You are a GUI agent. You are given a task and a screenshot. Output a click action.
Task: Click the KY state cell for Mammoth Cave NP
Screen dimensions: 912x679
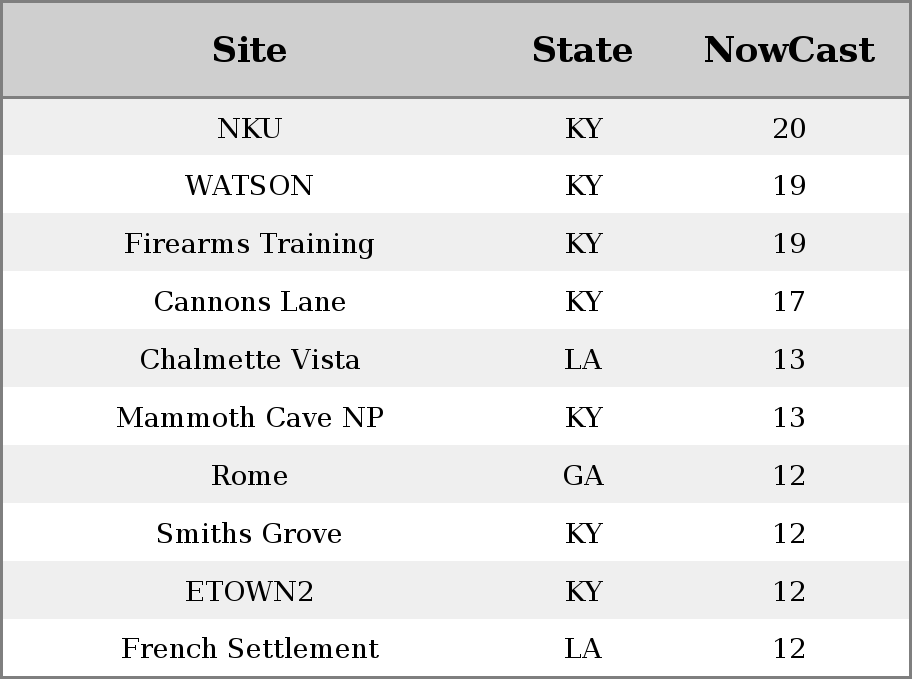pos(583,417)
